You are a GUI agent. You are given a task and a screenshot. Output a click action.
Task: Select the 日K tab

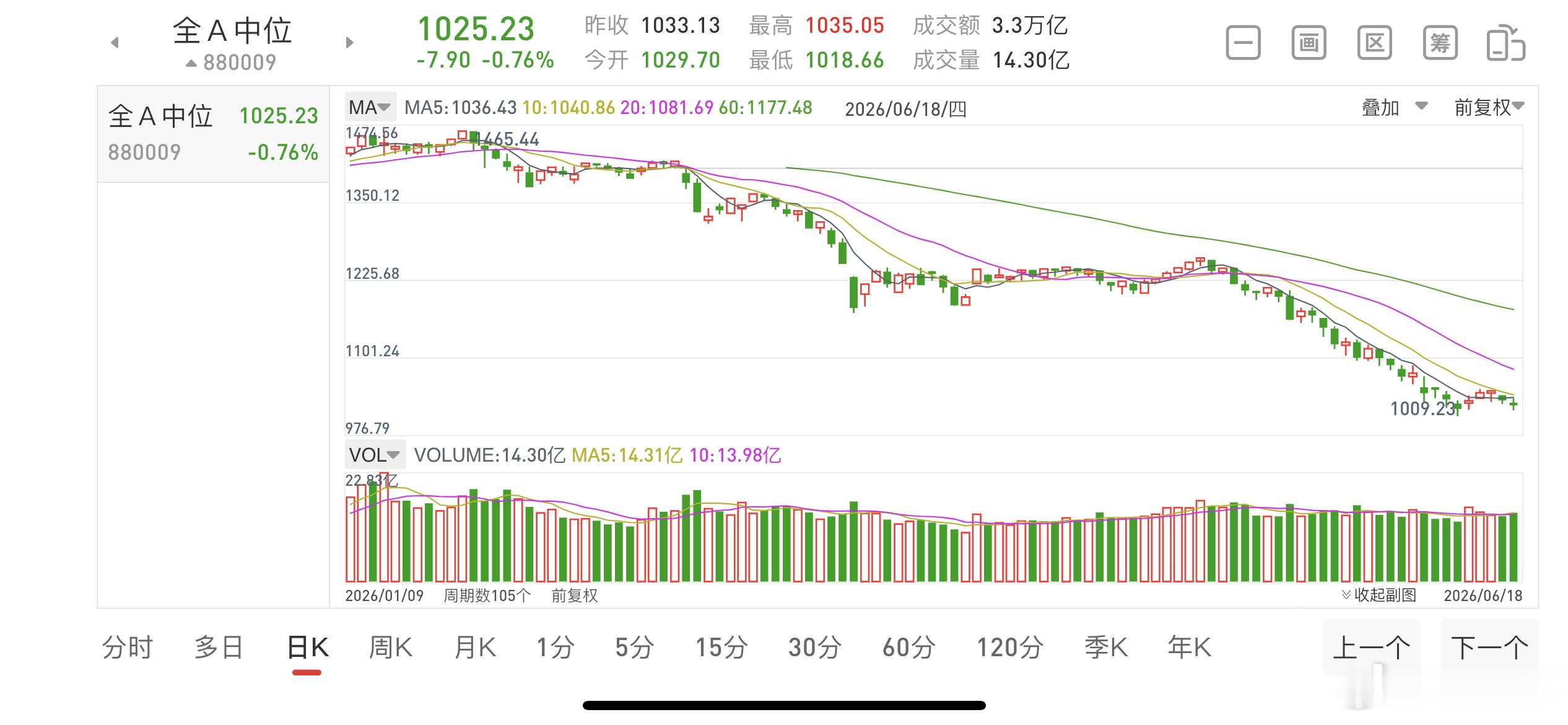click(308, 648)
